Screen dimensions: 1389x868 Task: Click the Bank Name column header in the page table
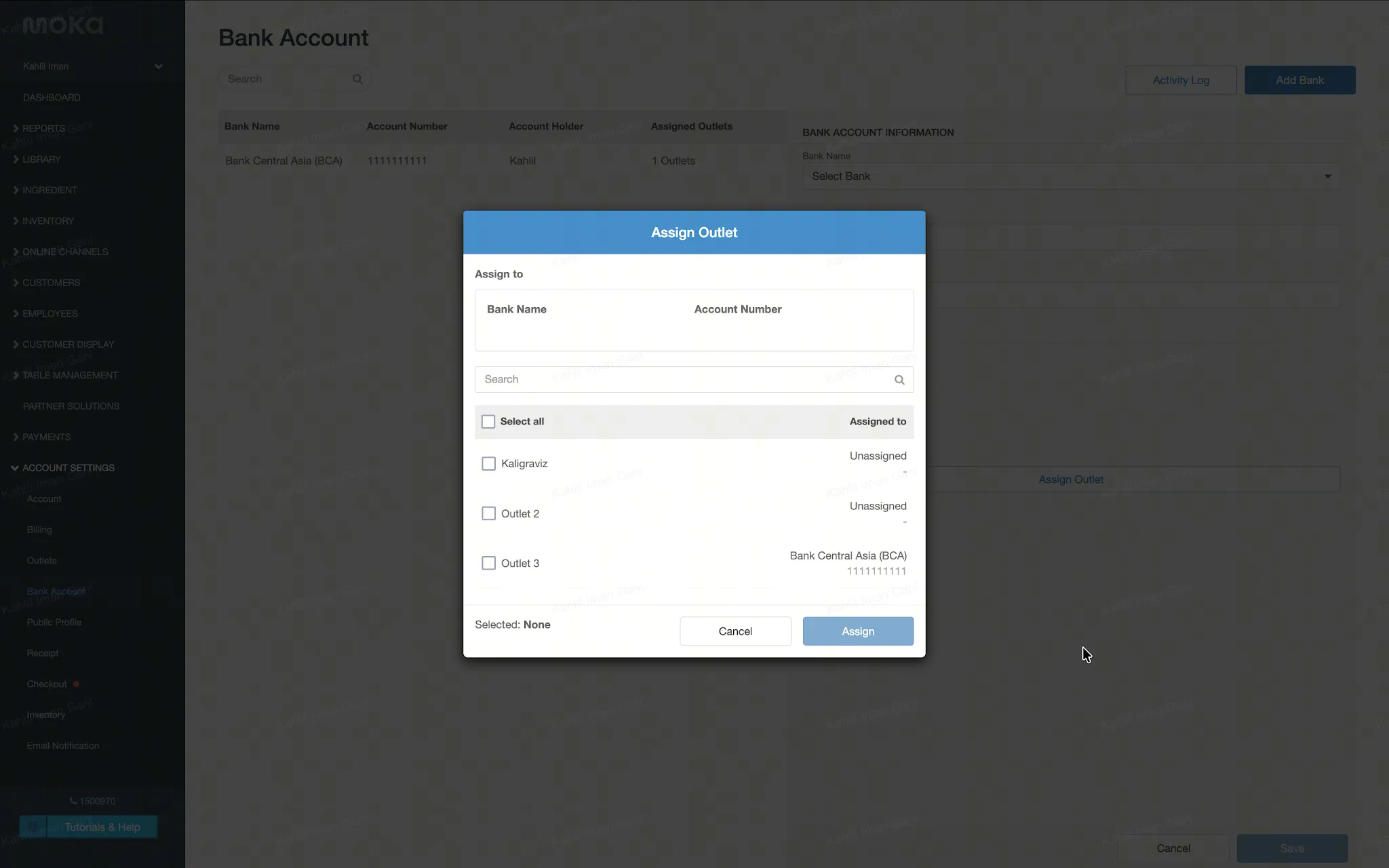[x=252, y=126]
